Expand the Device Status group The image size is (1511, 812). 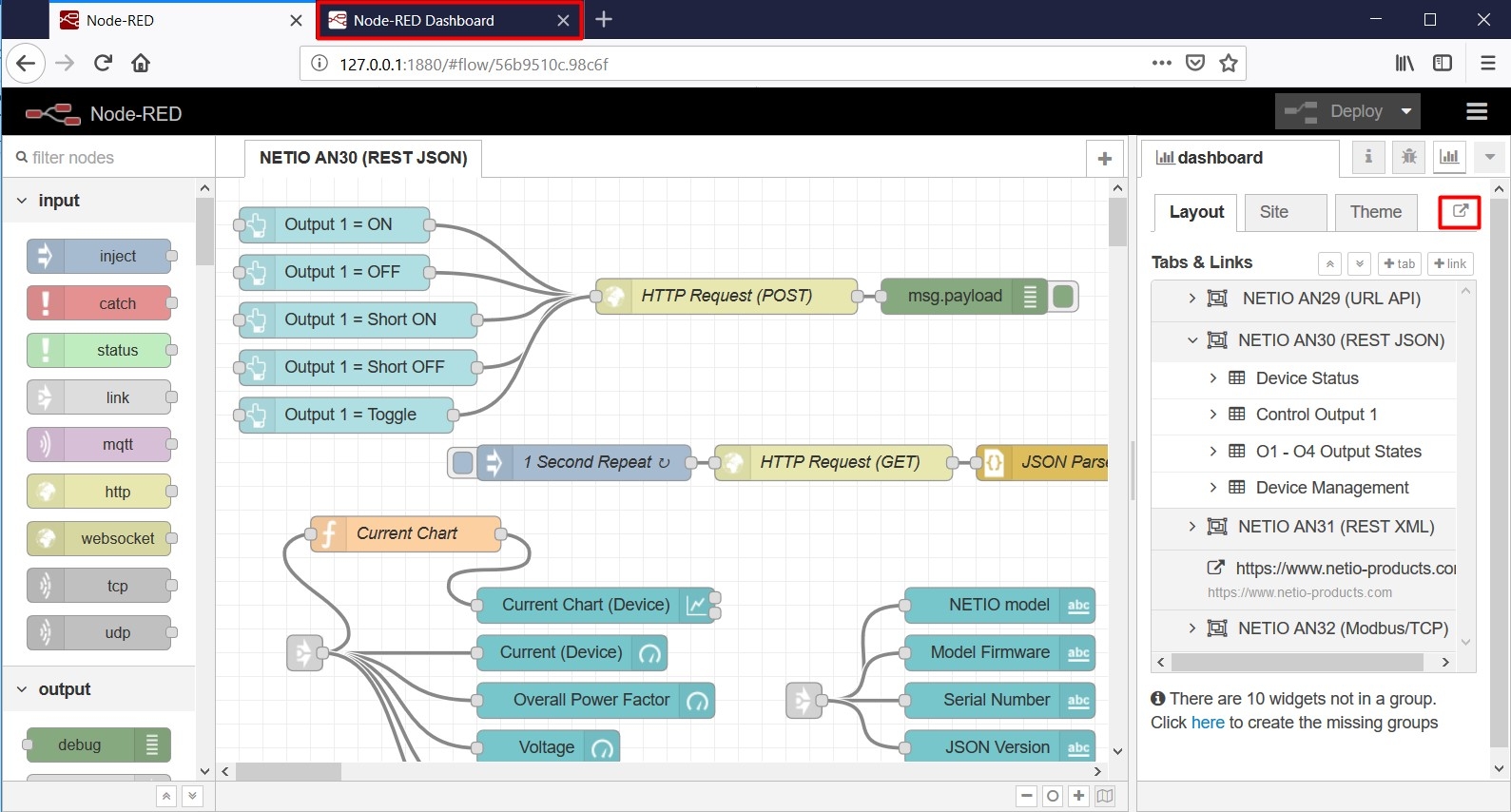coord(1212,378)
